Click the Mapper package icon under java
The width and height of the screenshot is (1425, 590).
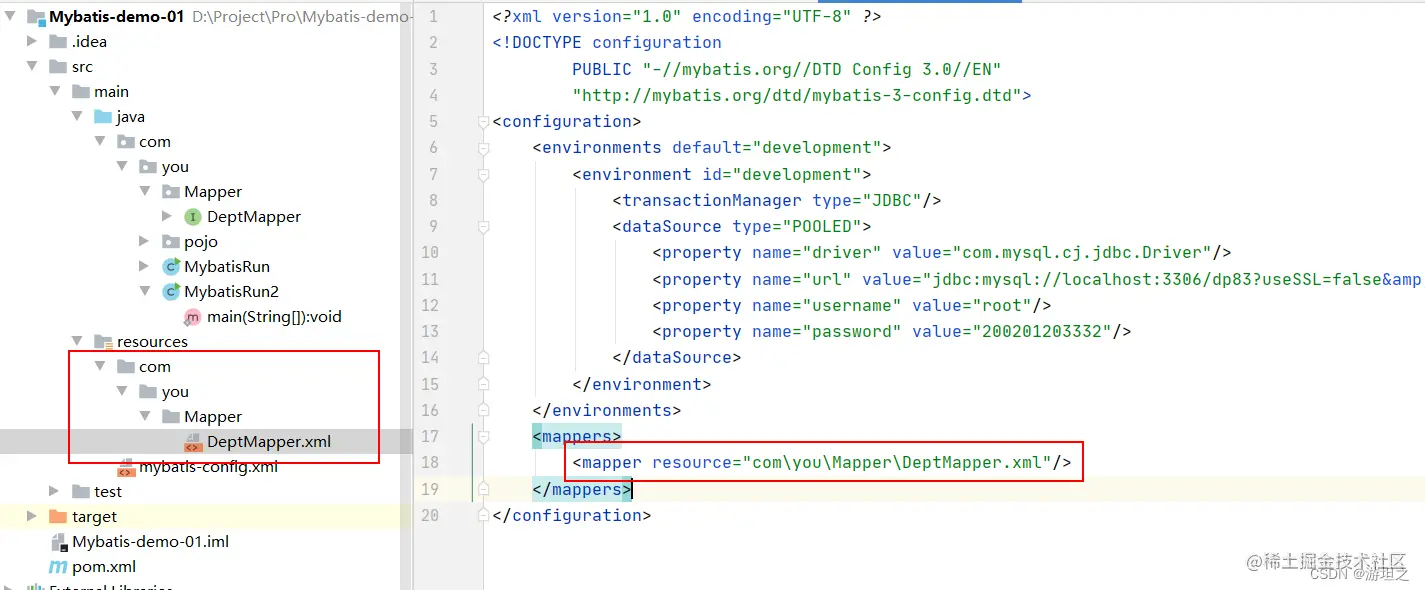(170, 191)
